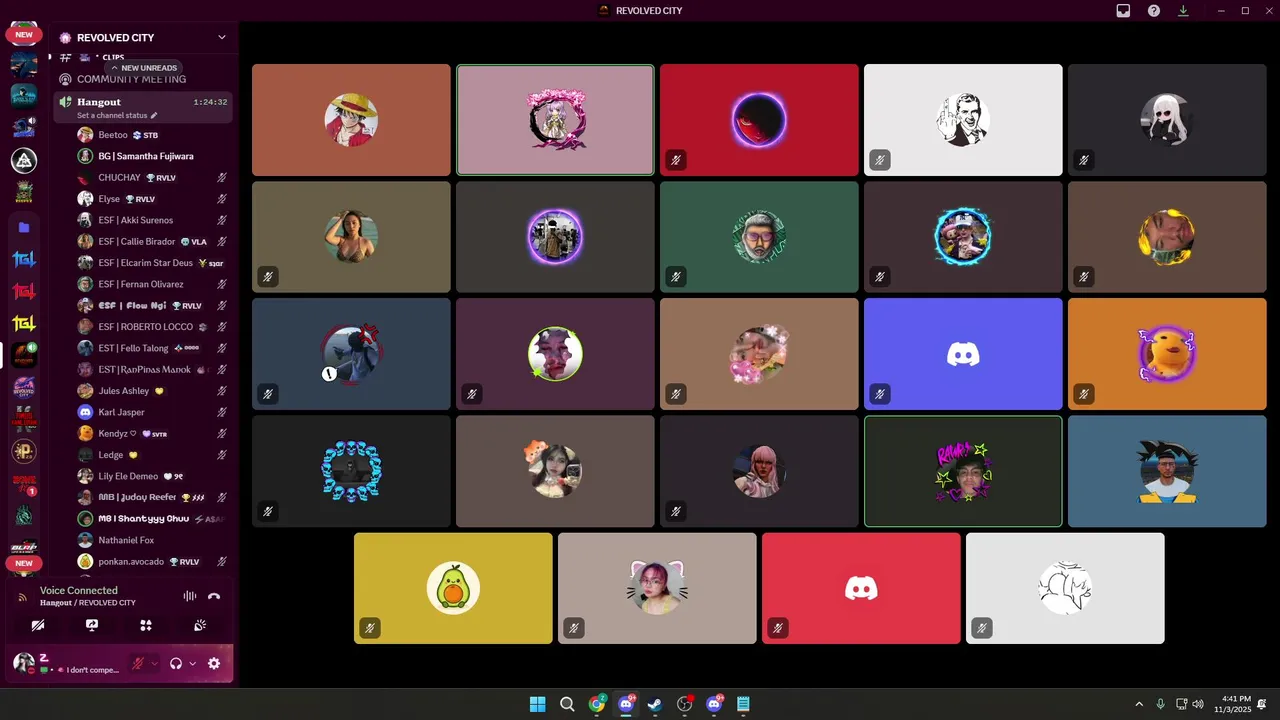Click the bottom NEW mentions pill
The height and width of the screenshot is (720, 1280).
tap(24, 563)
